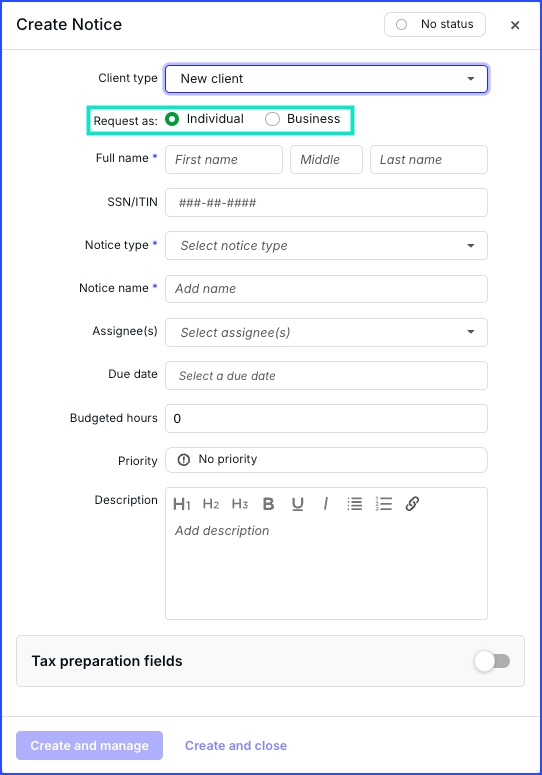
Task: Click the Create and manage button
Action: point(89,745)
